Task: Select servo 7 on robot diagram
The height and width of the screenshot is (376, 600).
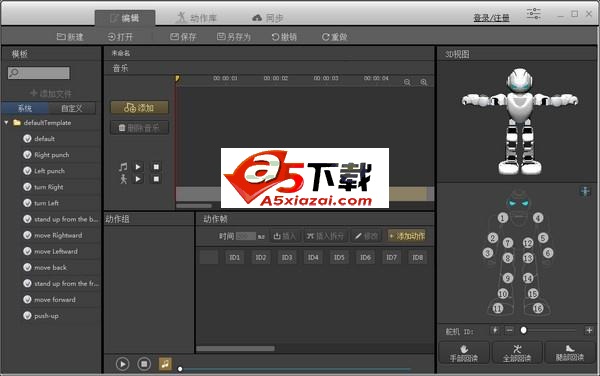Action: click(508, 243)
